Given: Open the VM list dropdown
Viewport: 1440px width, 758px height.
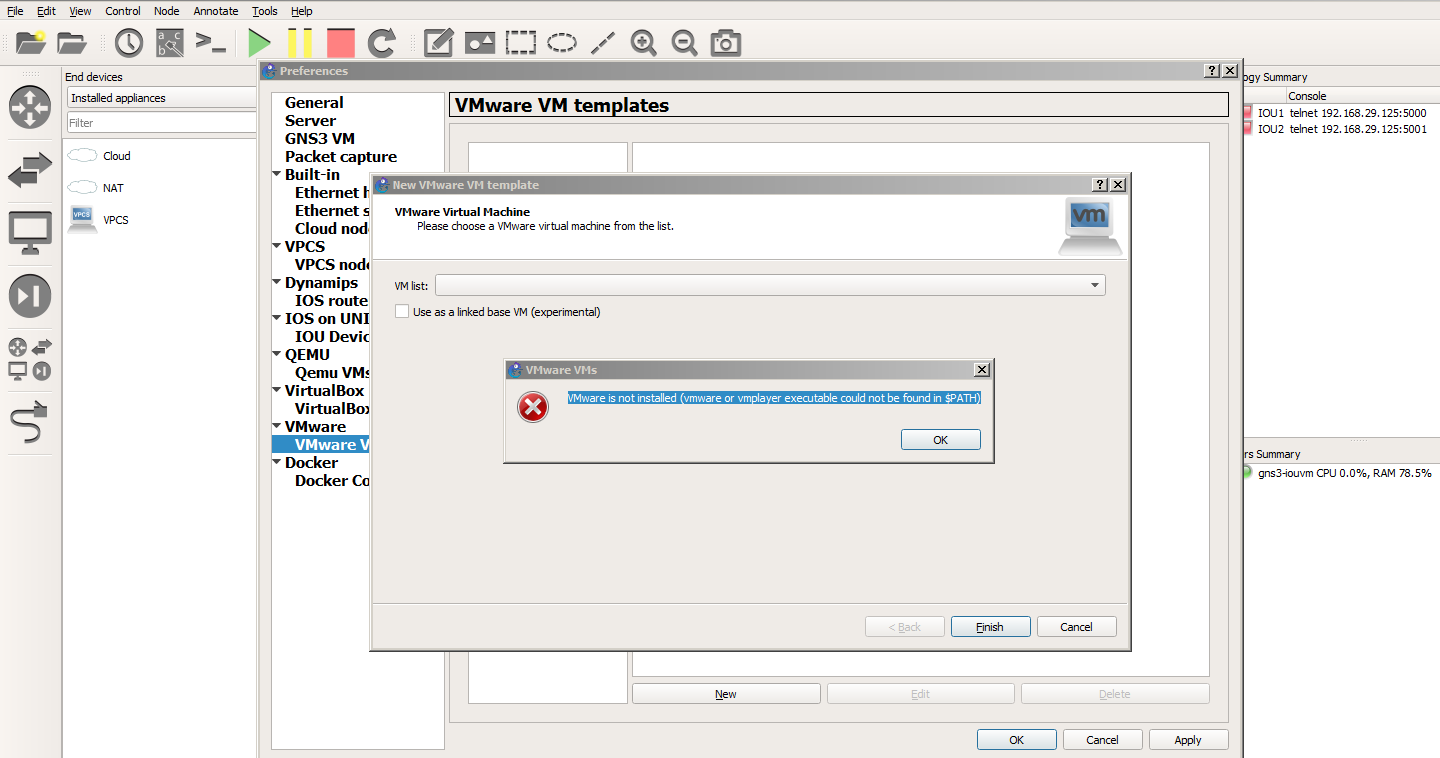Looking at the screenshot, I should point(770,286).
